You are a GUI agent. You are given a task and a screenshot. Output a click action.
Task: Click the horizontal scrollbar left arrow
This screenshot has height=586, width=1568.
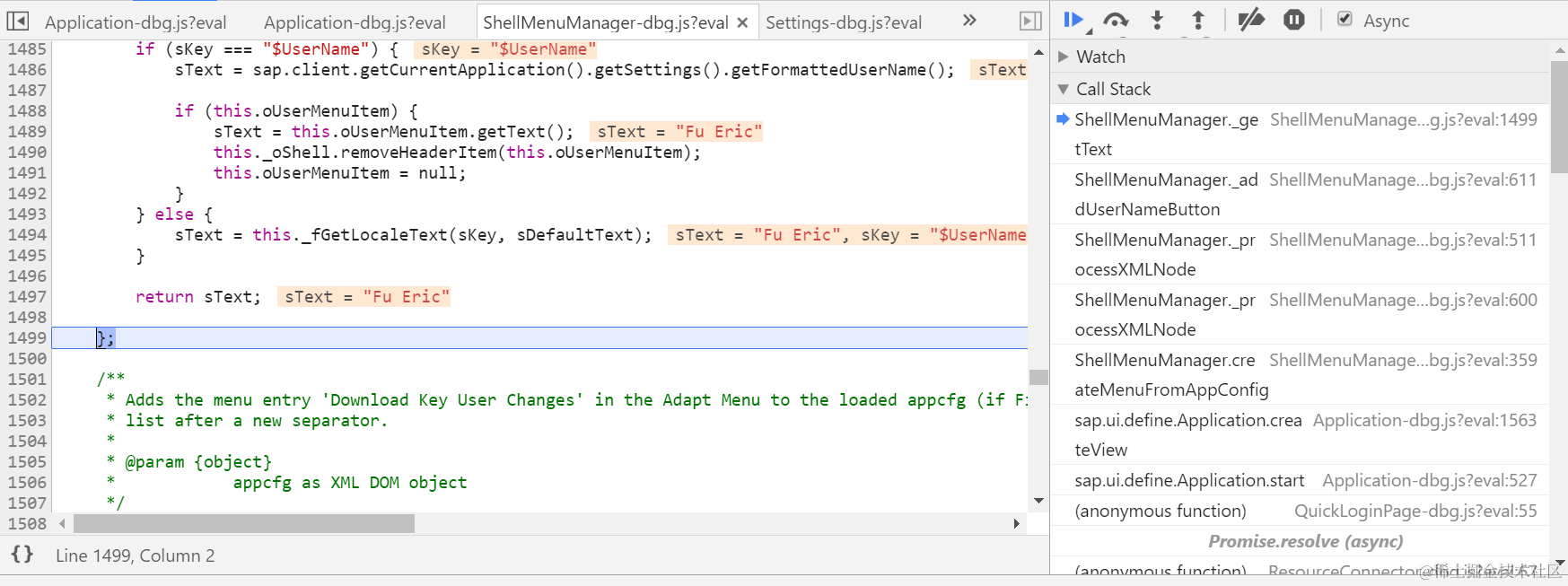tap(62, 523)
